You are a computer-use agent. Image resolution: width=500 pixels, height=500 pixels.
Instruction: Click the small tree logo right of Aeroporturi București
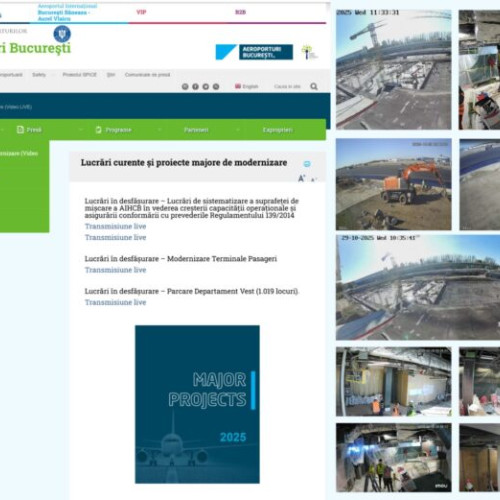(x=309, y=52)
